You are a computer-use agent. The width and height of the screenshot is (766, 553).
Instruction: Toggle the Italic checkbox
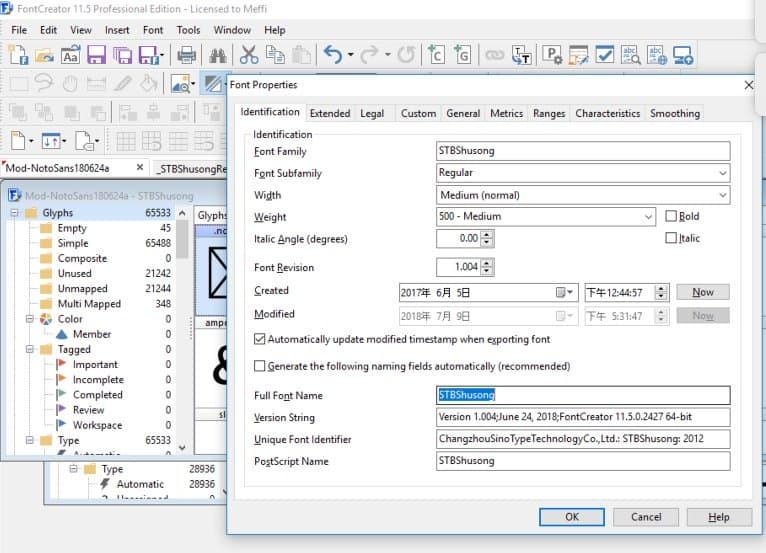[x=671, y=238]
